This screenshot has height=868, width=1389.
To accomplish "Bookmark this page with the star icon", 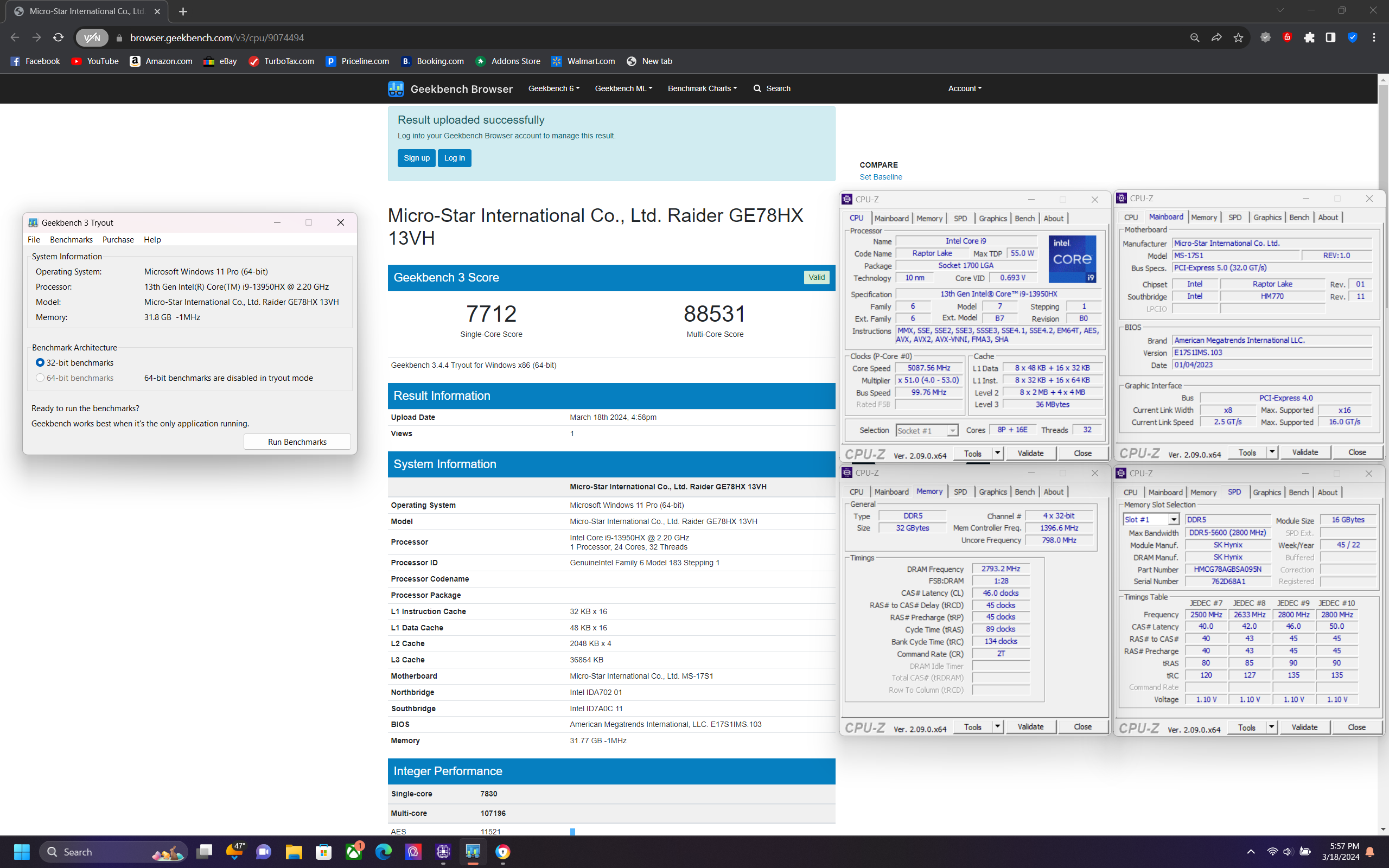I will [x=1238, y=38].
